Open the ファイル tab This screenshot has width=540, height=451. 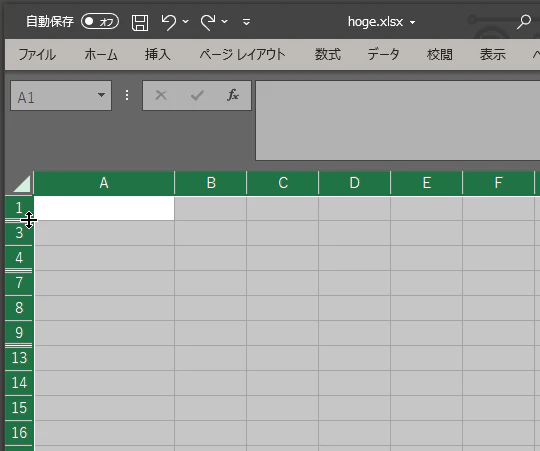tap(37, 54)
